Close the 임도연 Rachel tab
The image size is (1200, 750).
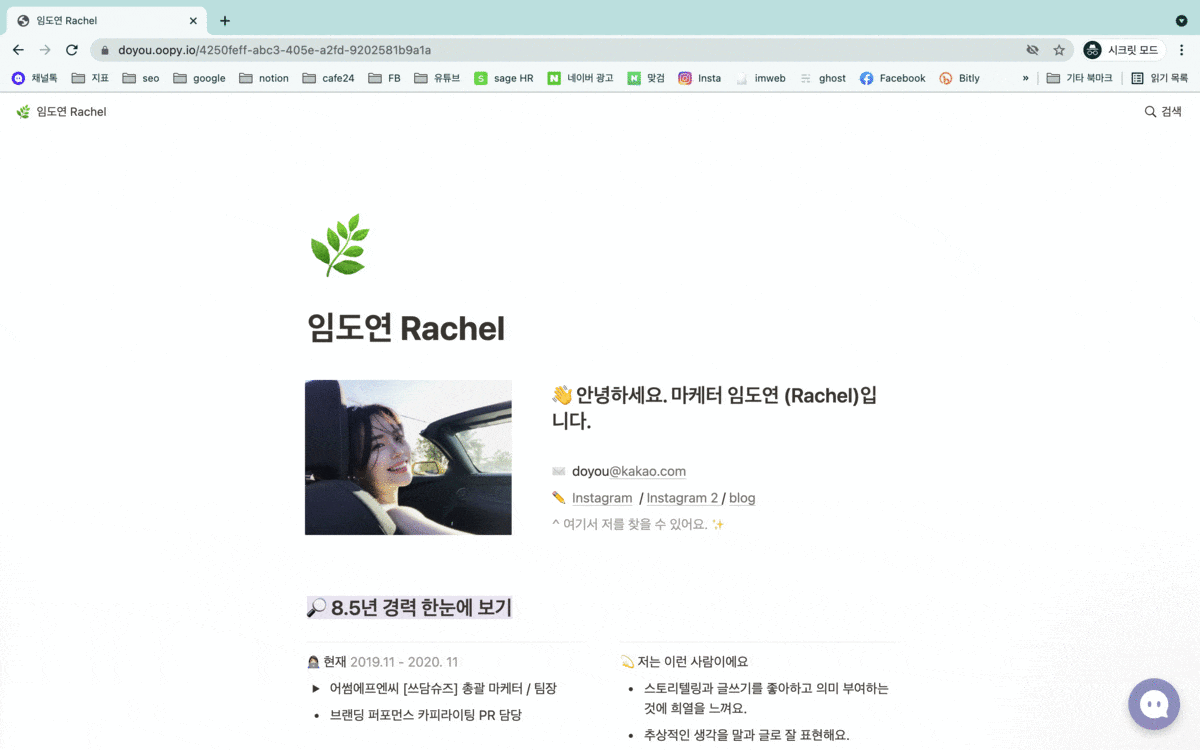point(193,20)
